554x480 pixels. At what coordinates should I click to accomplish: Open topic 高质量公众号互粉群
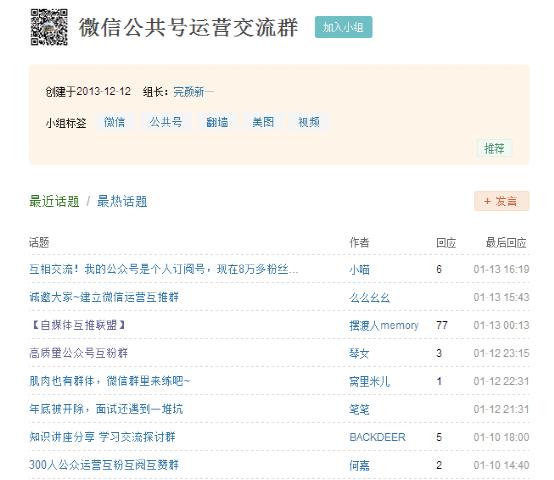point(79,353)
